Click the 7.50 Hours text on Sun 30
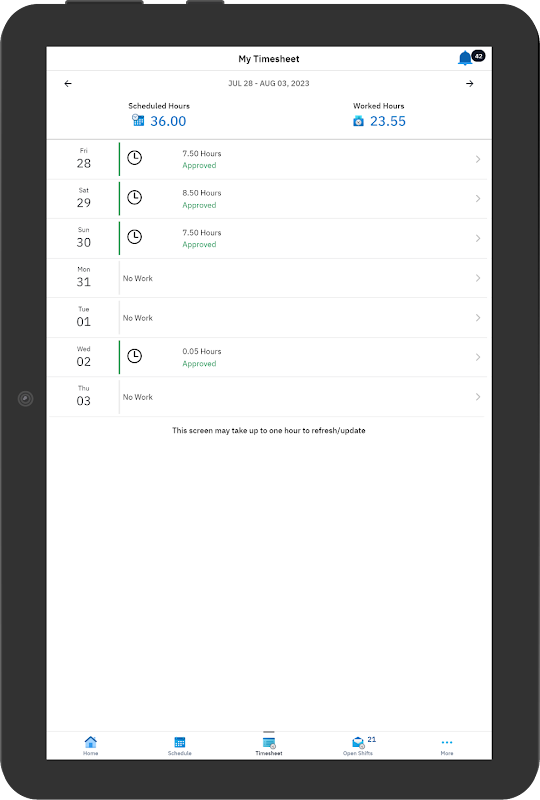The image size is (540, 800). click(x=202, y=233)
